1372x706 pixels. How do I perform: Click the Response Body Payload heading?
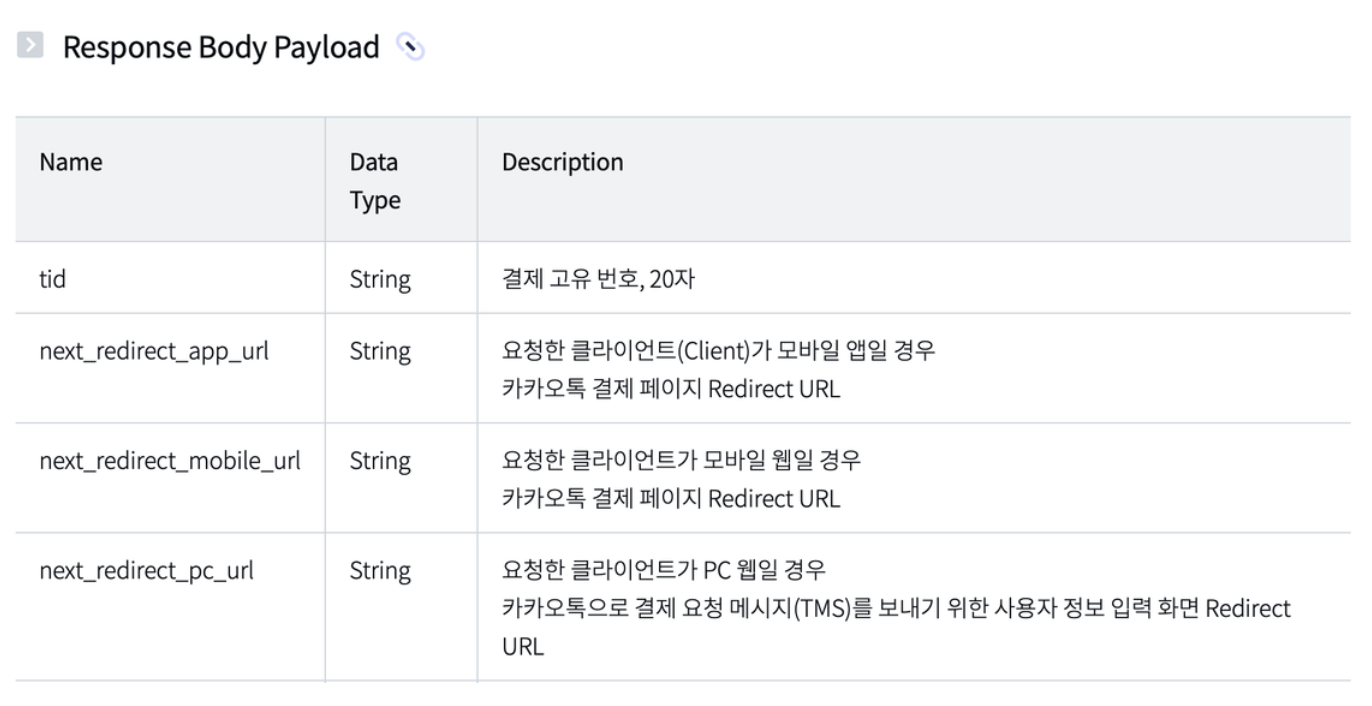(x=221, y=47)
